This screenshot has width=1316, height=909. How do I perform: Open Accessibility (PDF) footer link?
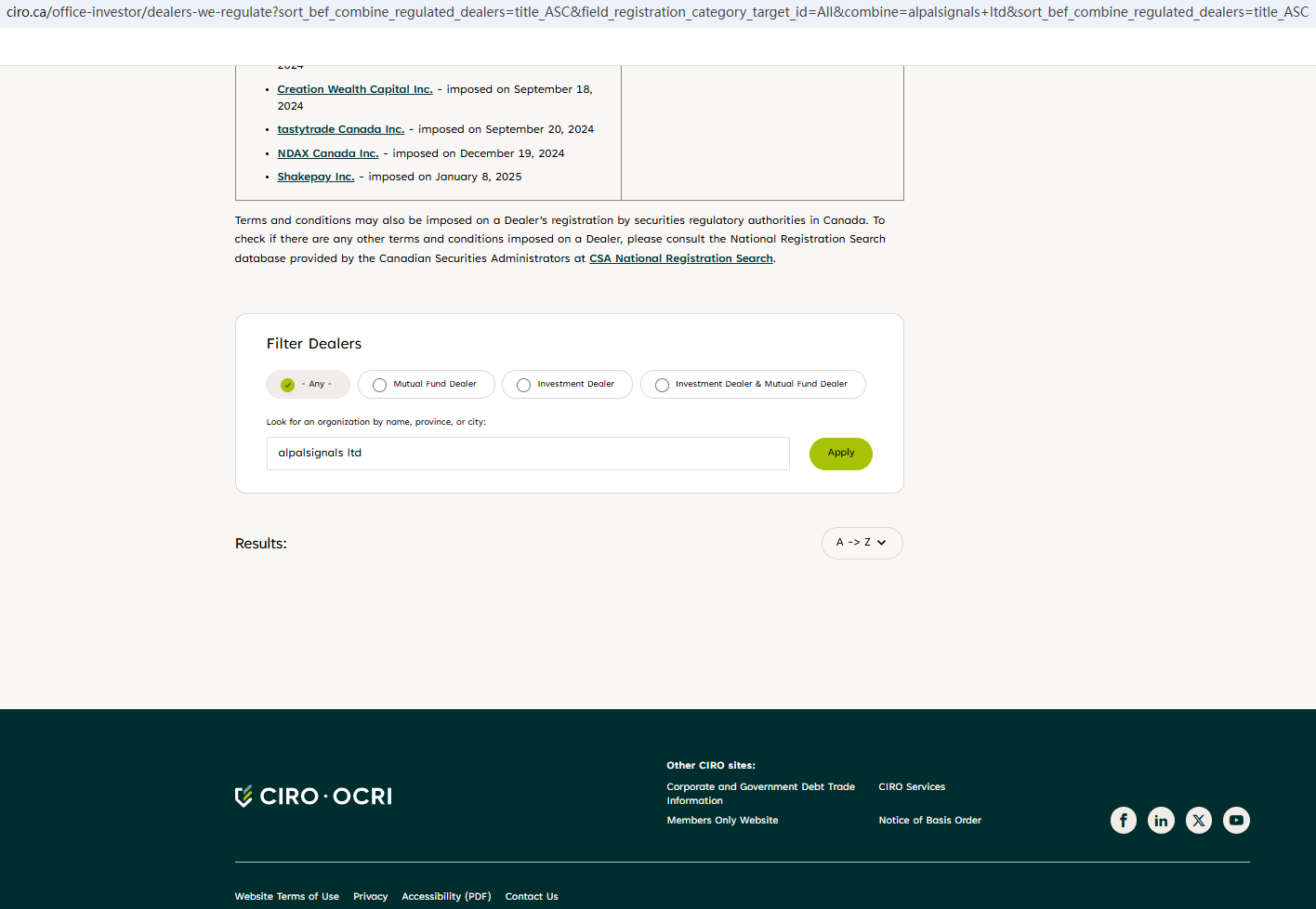click(x=446, y=897)
